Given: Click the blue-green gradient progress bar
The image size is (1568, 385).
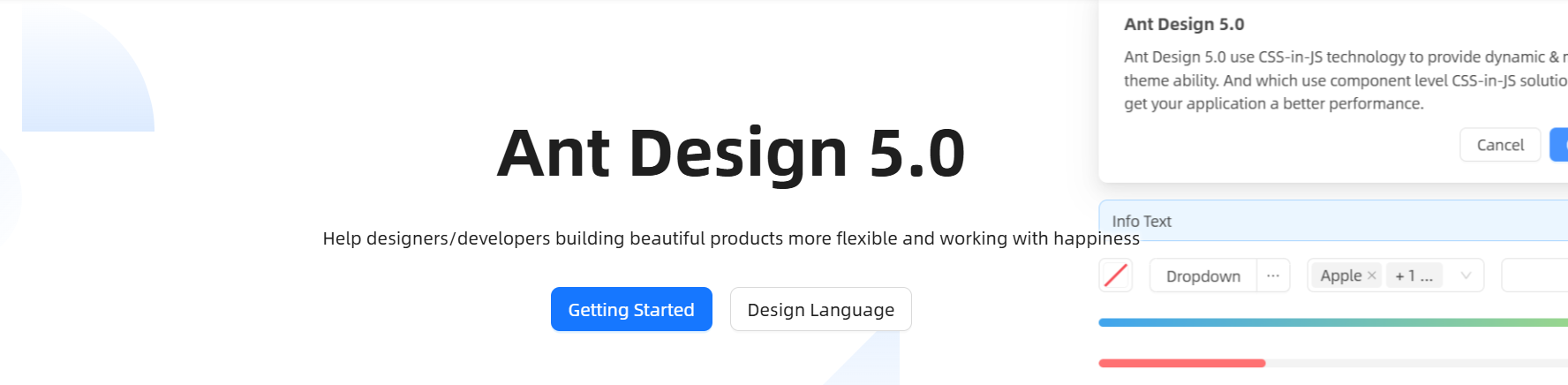Looking at the screenshot, I should pos(1333,322).
